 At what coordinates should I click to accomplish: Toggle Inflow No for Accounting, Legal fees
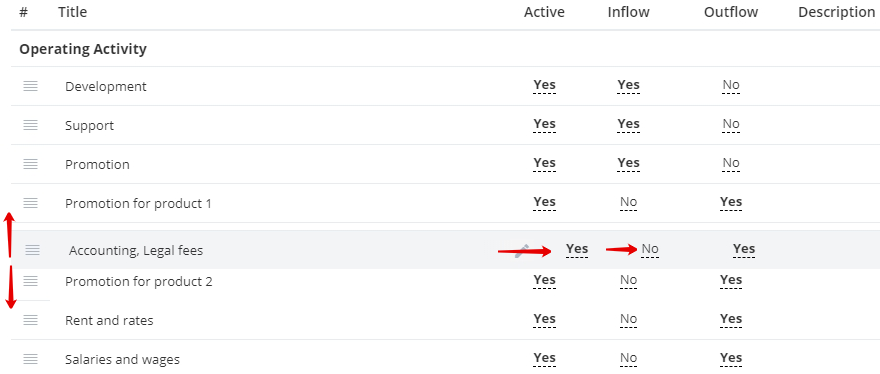click(x=650, y=249)
